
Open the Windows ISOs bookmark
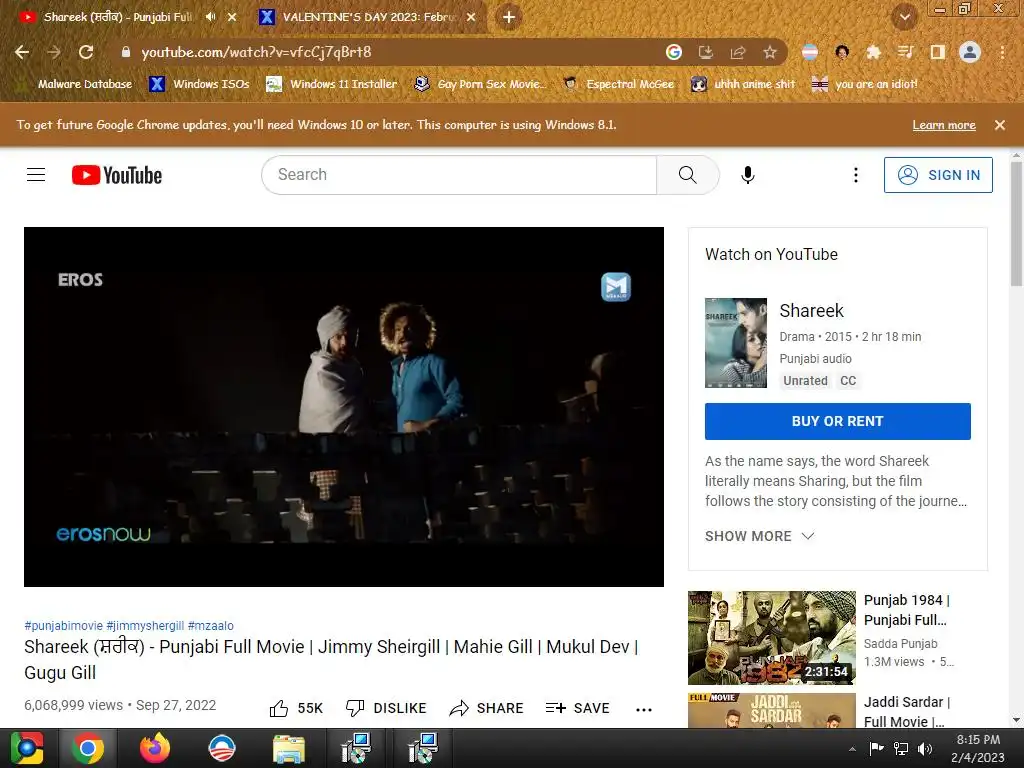click(199, 84)
